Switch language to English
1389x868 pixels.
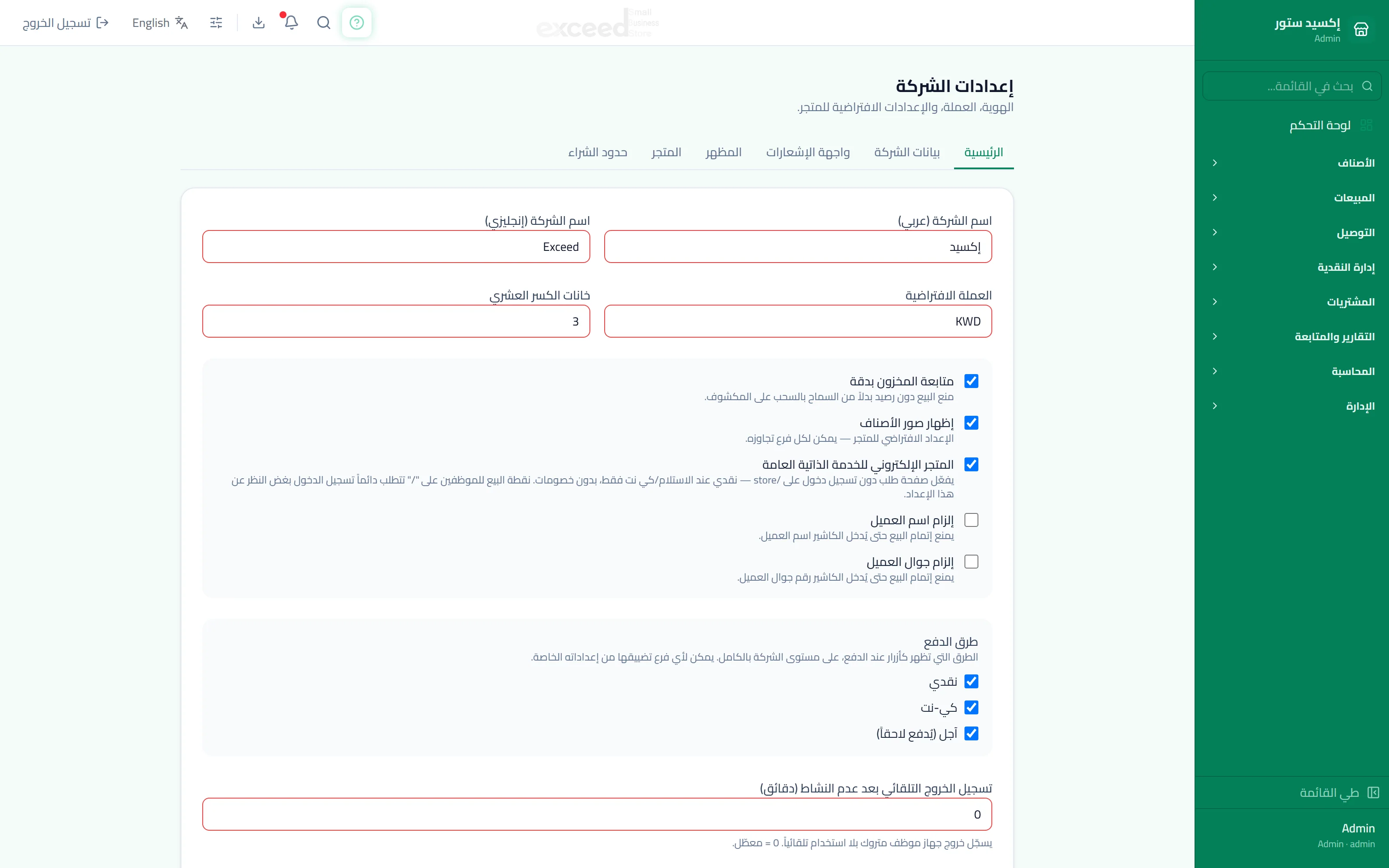click(160, 23)
